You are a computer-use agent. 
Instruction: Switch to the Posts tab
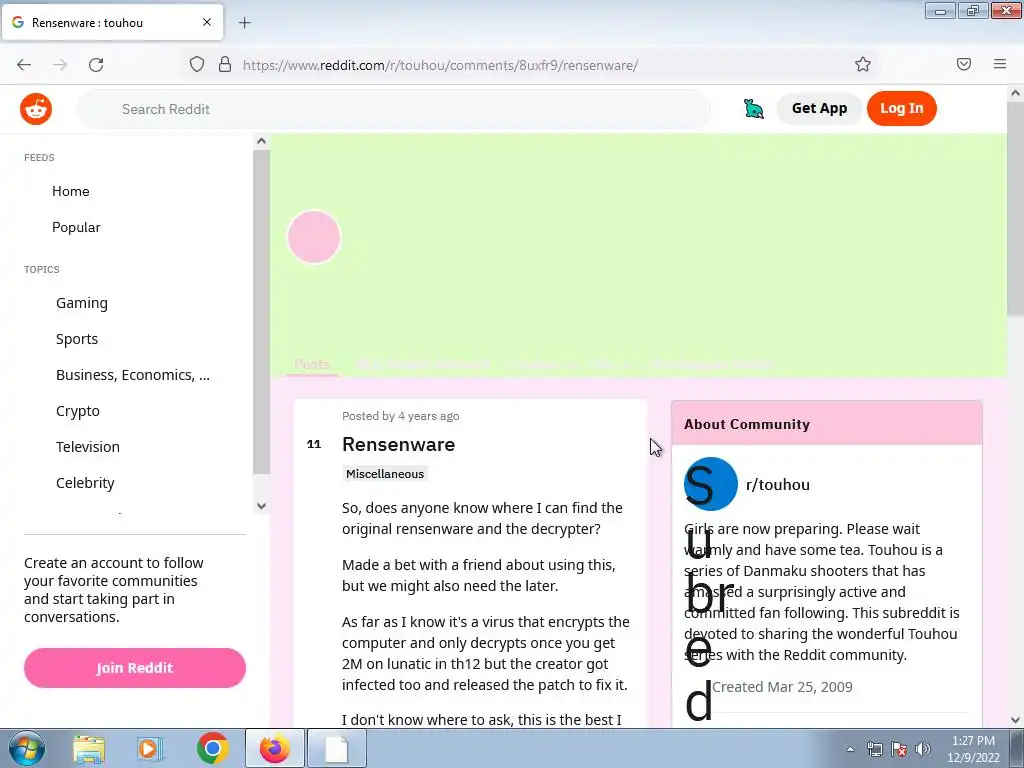click(312, 364)
